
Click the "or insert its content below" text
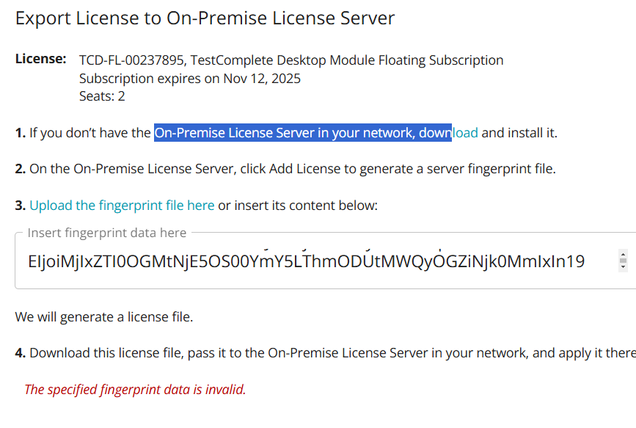[299, 205]
